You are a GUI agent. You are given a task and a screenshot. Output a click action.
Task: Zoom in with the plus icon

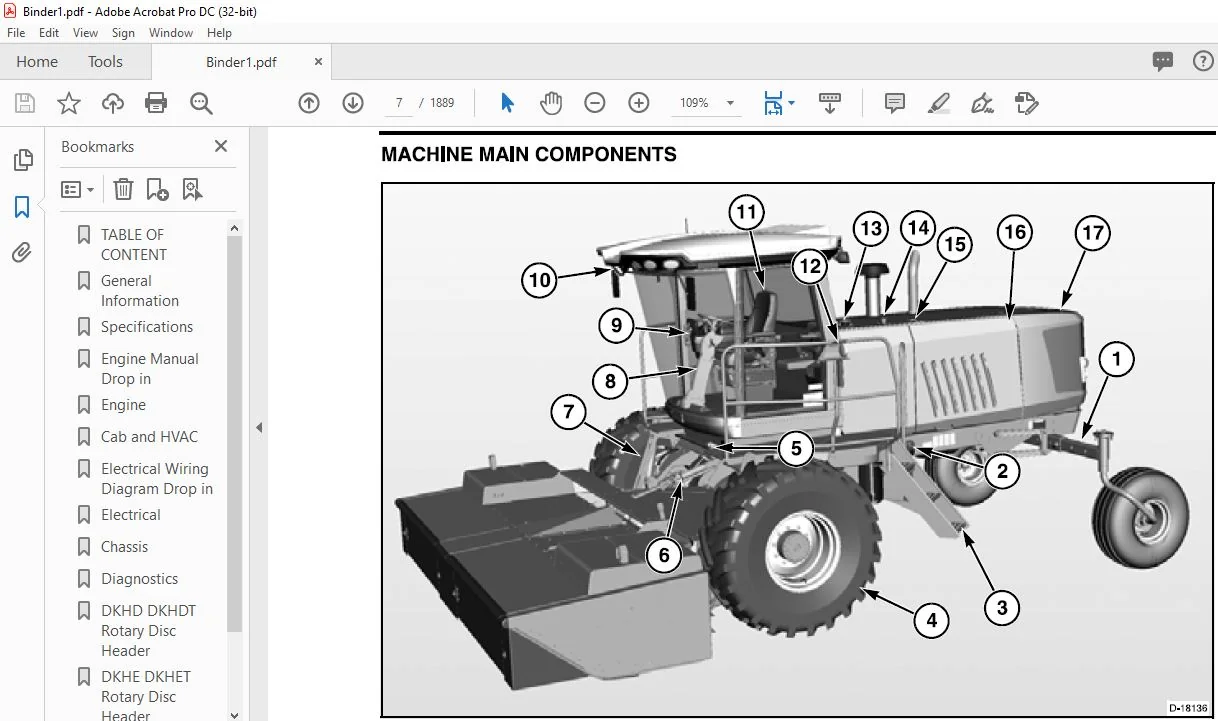click(x=639, y=103)
